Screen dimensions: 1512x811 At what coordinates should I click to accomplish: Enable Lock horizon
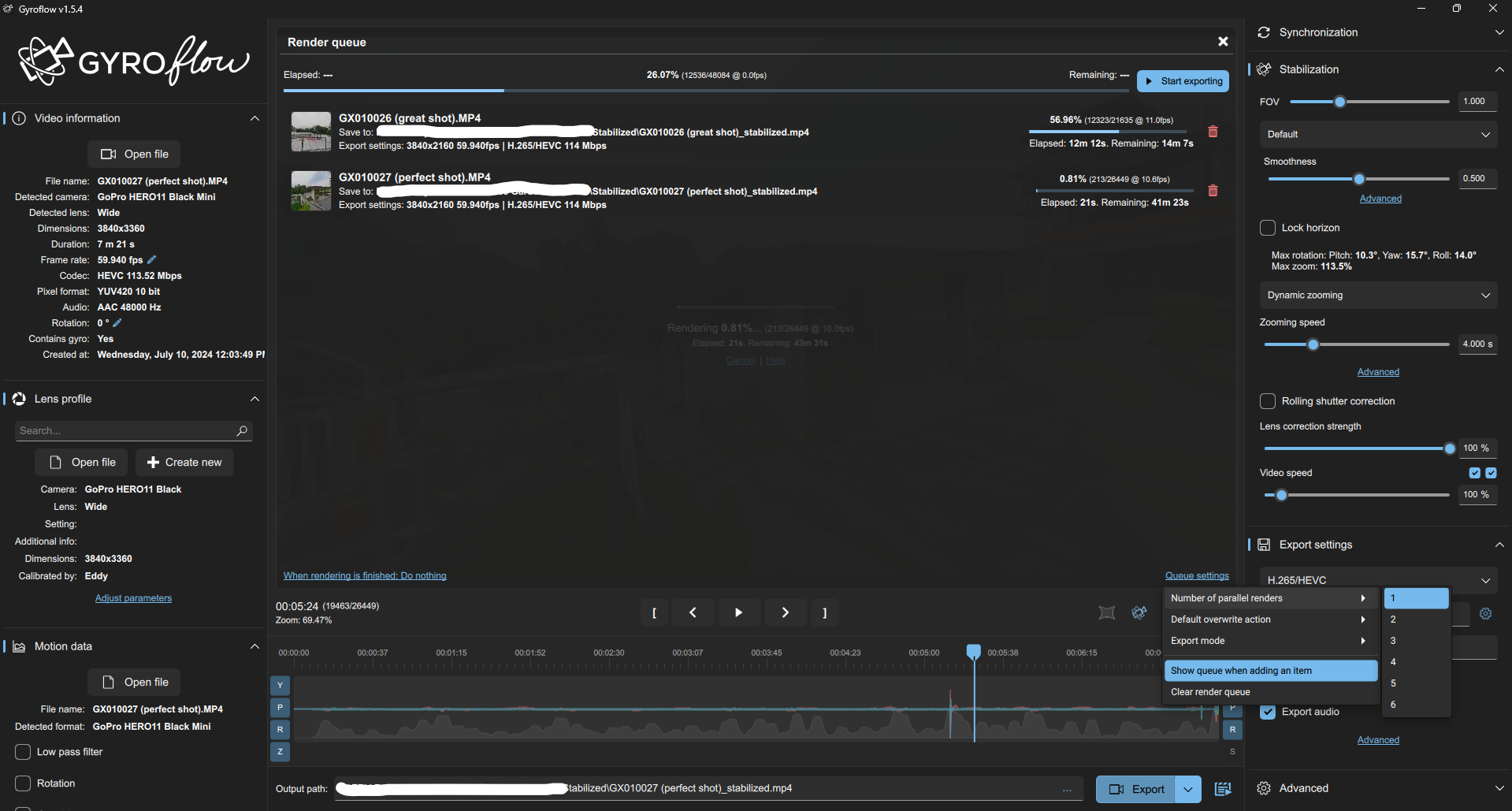pyautogui.click(x=1267, y=227)
